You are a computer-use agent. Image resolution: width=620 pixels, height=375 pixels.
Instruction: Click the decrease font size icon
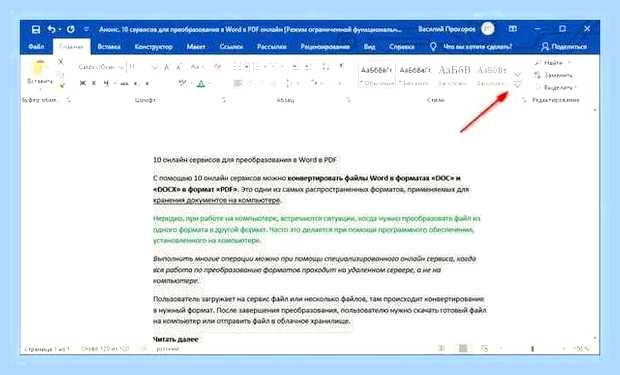pos(179,67)
